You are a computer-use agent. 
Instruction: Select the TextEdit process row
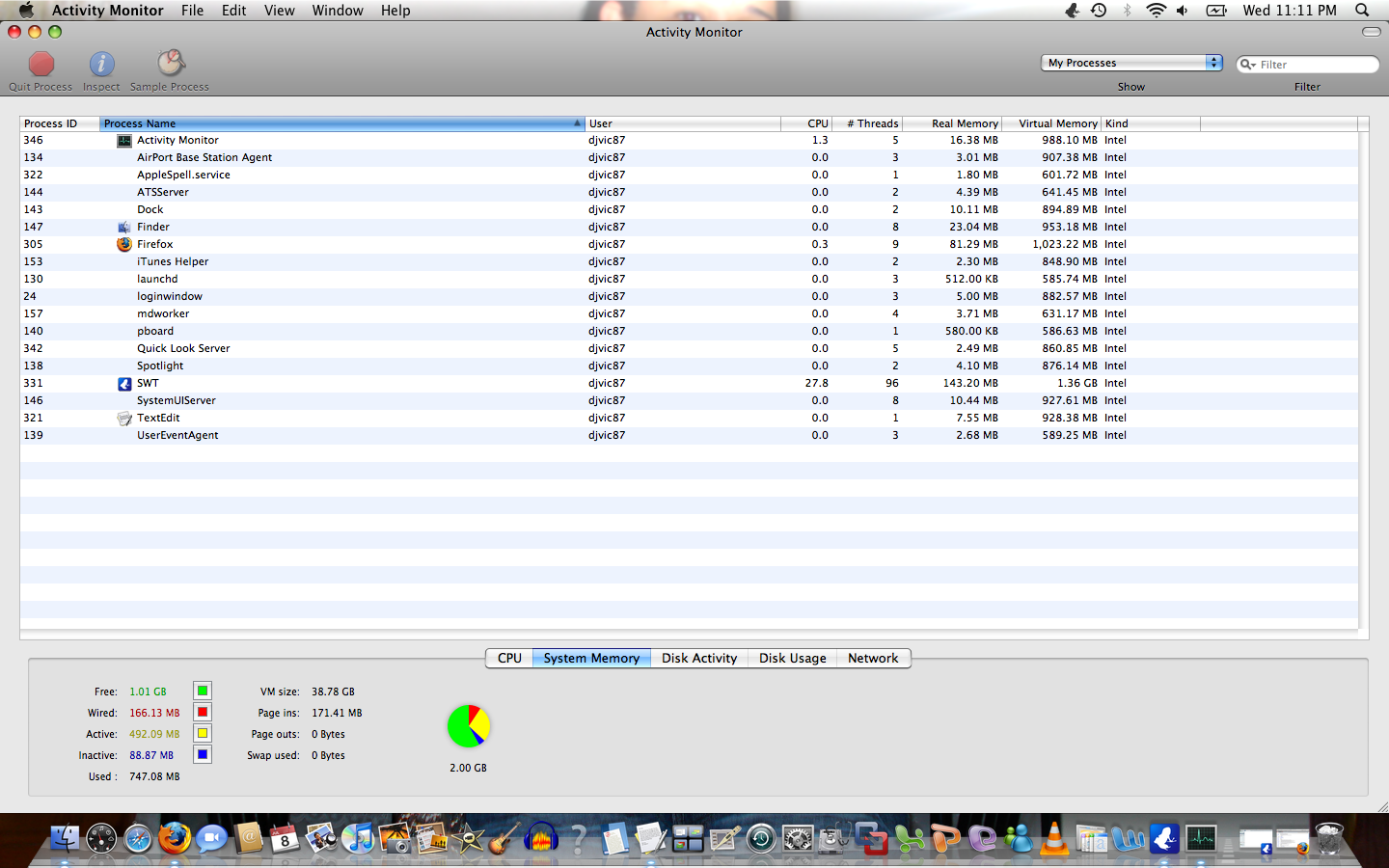689,418
